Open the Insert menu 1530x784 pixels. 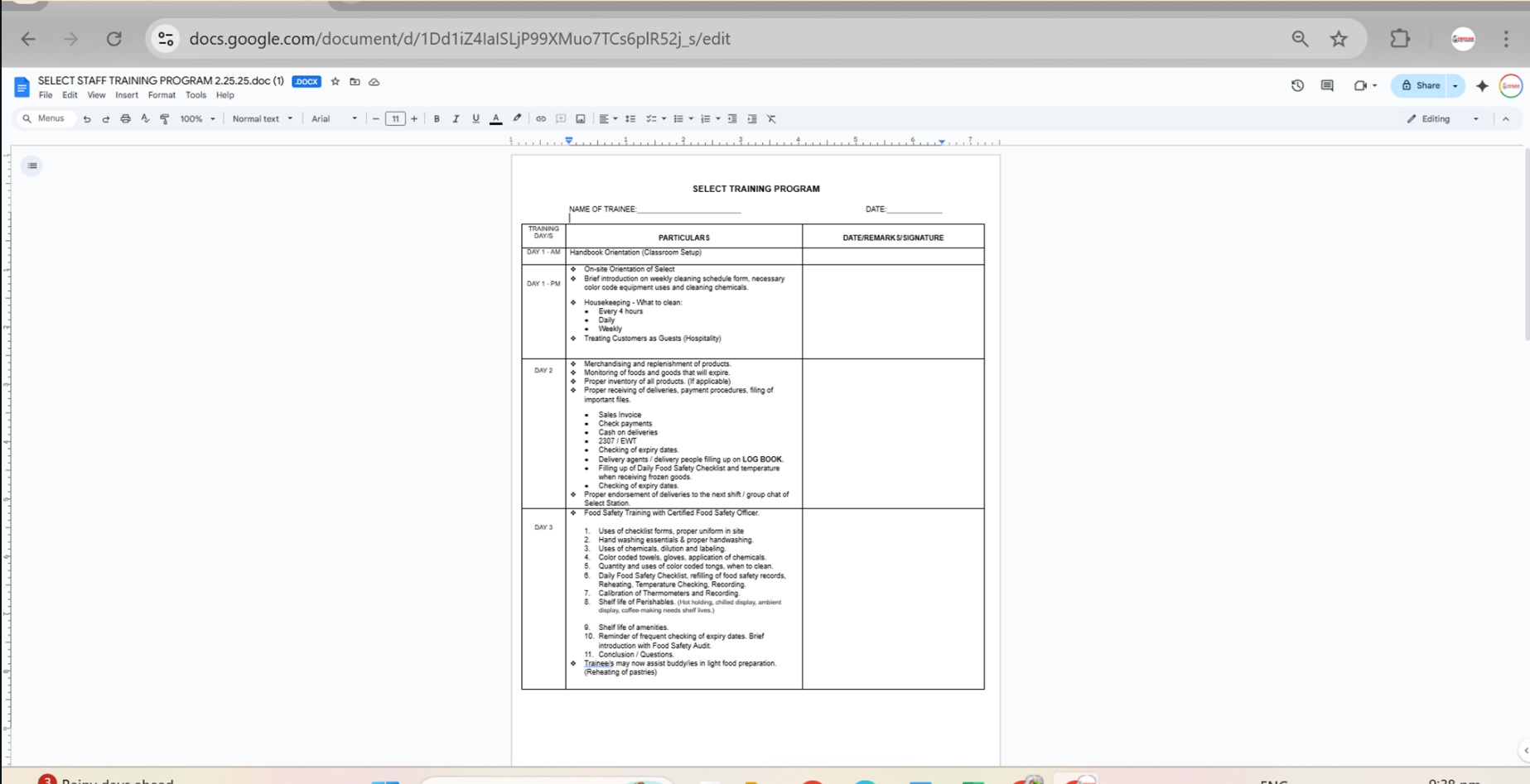[x=127, y=95]
